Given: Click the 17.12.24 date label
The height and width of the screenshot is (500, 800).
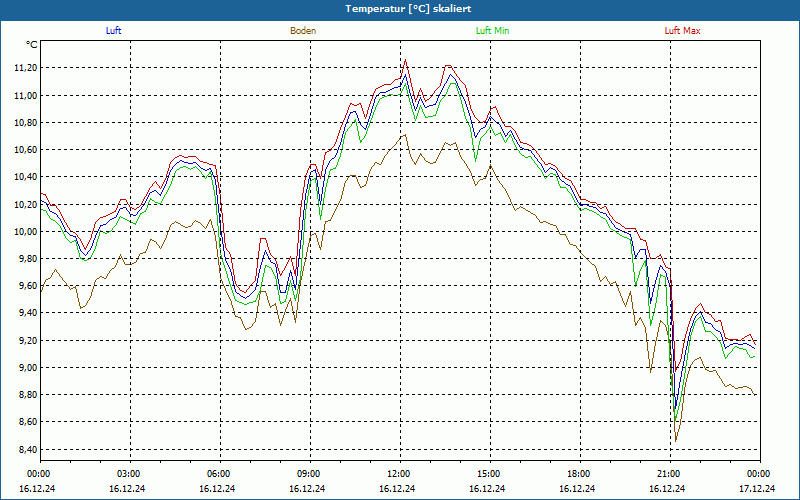Looking at the screenshot, I should [757, 489].
